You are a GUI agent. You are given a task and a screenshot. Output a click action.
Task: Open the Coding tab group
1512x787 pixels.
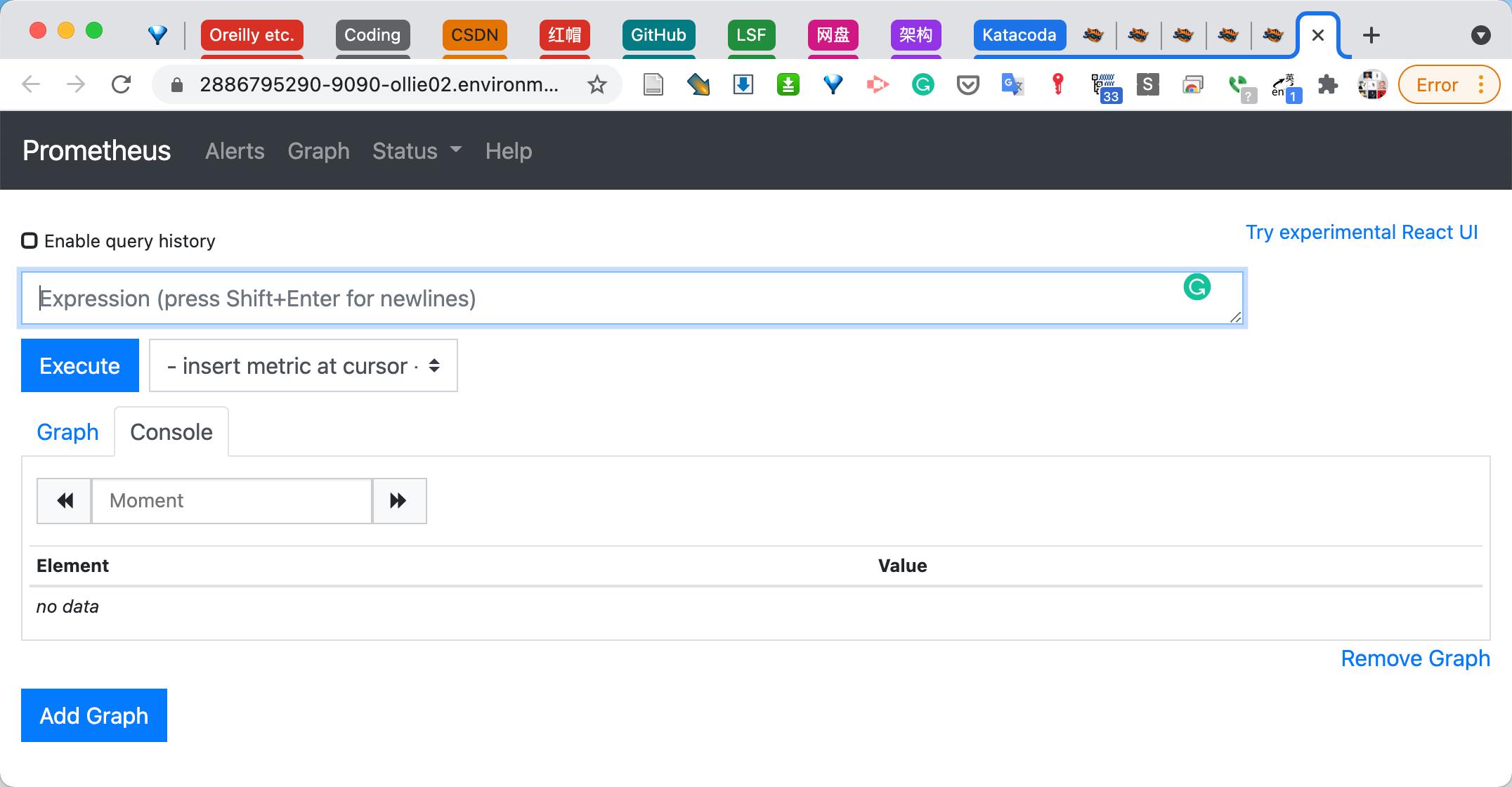click(x=372, y=35)
